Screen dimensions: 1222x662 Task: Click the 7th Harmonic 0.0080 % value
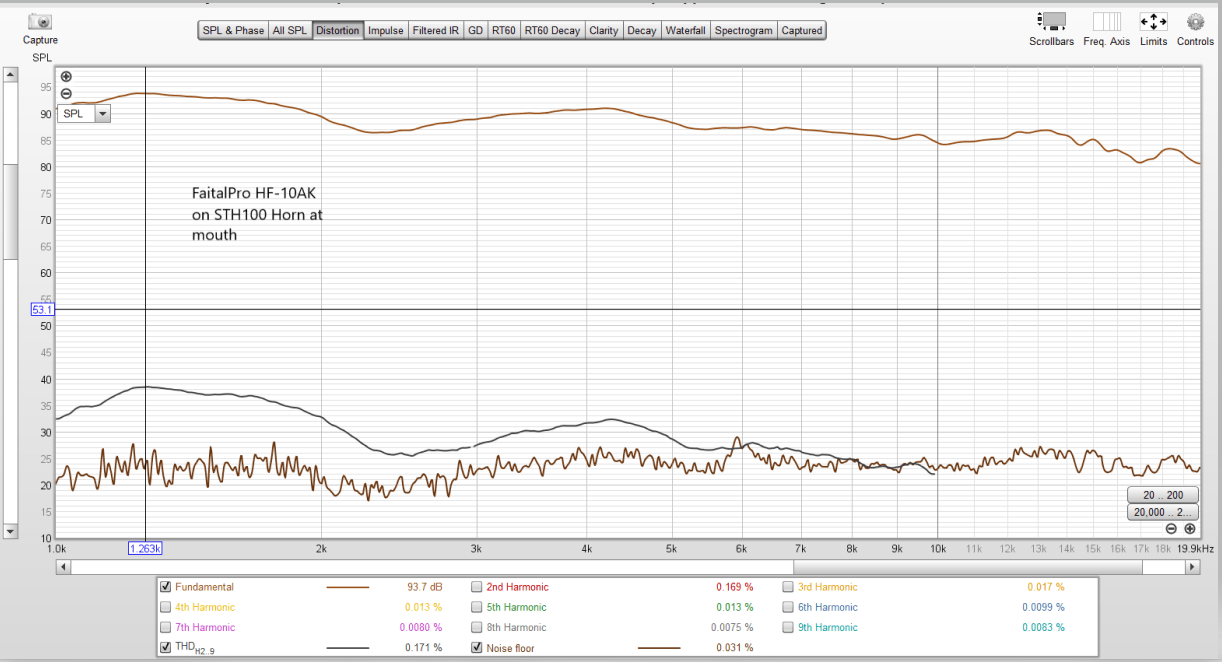(421, 627)
